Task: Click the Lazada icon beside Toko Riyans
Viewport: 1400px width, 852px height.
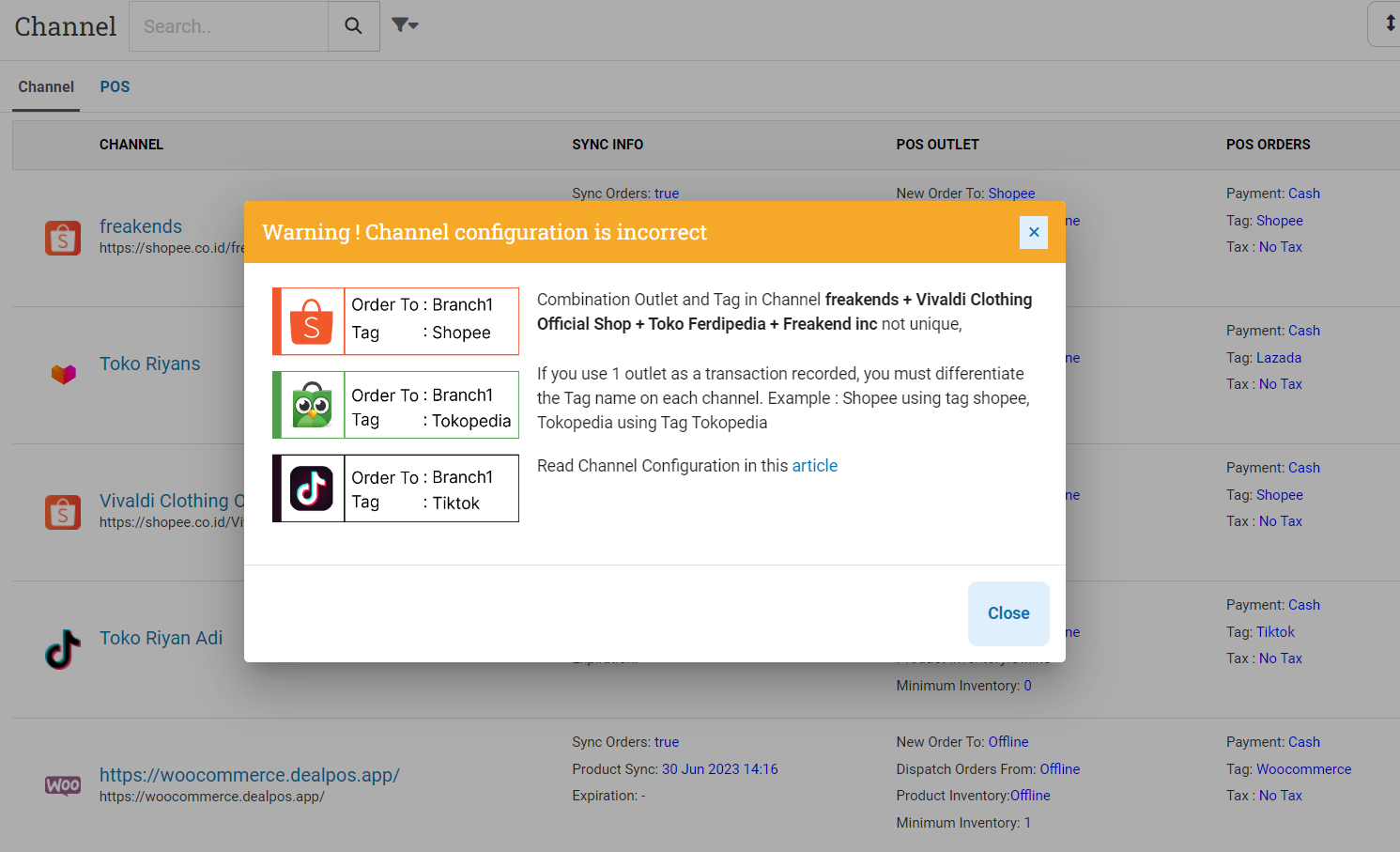Action: tap(63, 374)
